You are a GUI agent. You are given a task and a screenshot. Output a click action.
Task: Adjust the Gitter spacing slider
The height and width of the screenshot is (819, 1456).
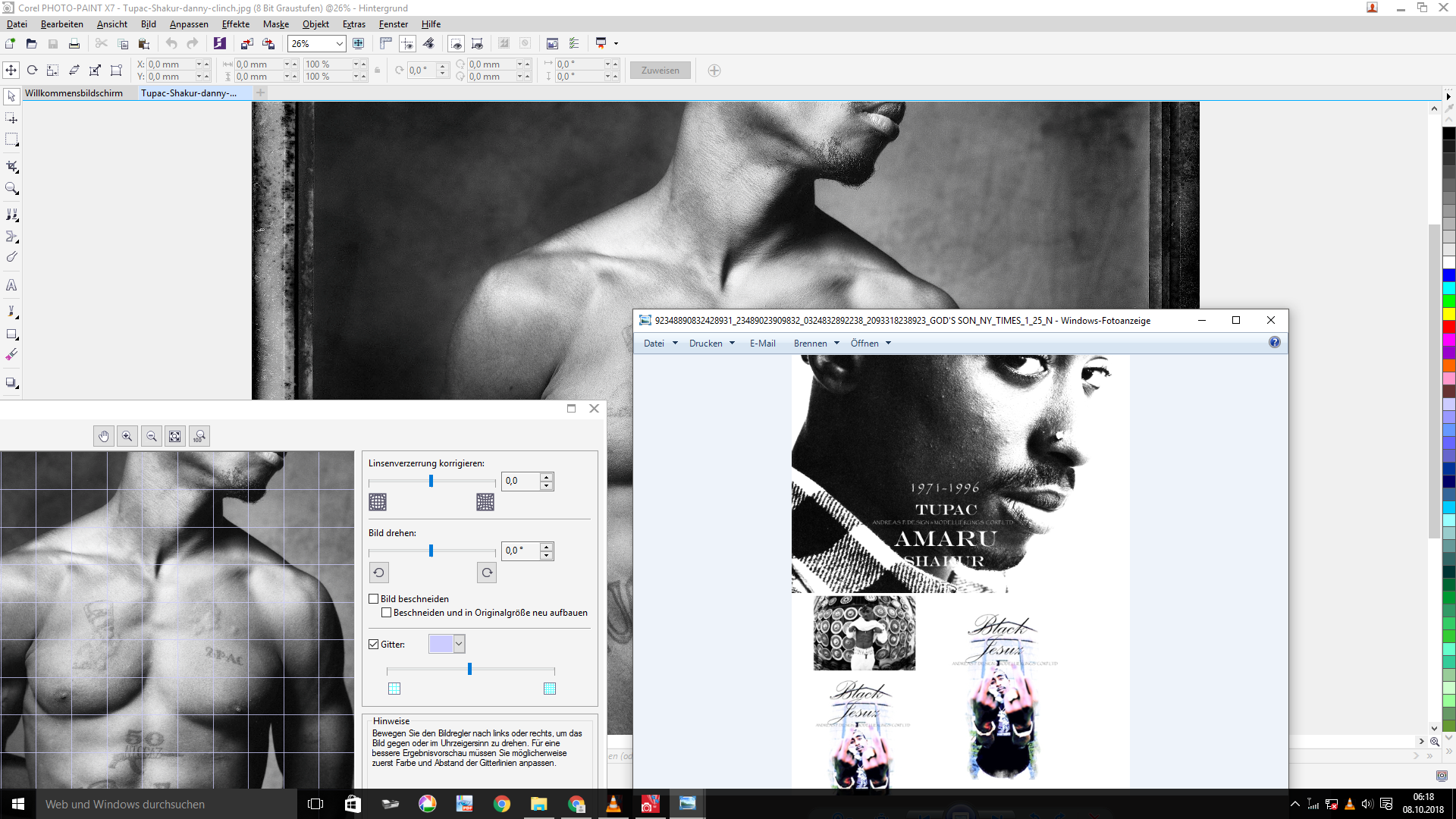pos(470,669)
